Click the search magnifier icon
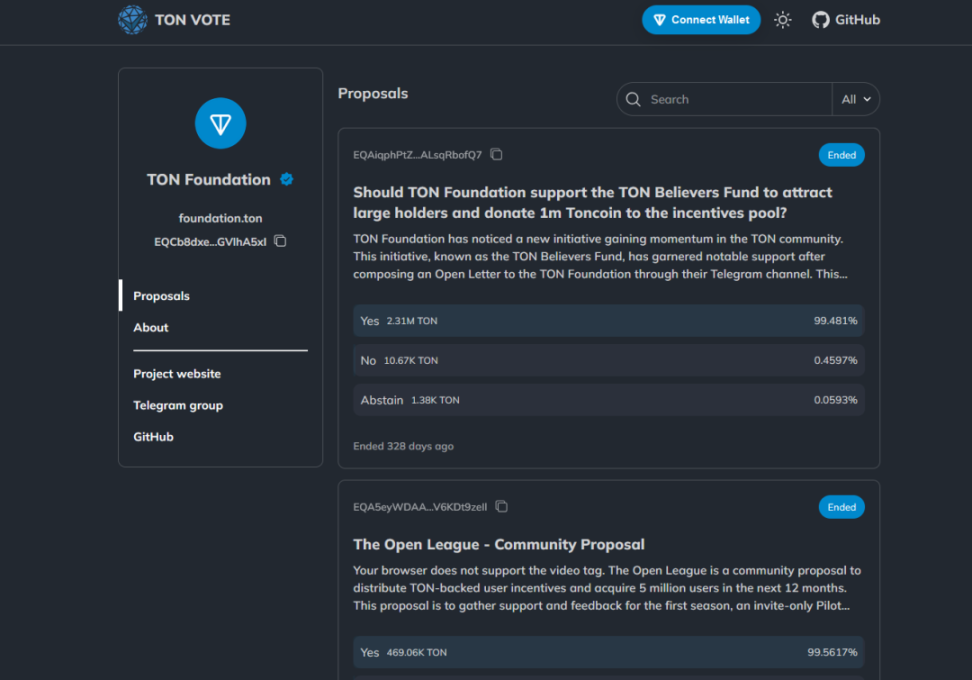This screenshot has width=972, height=680. (x=633, y=99)
